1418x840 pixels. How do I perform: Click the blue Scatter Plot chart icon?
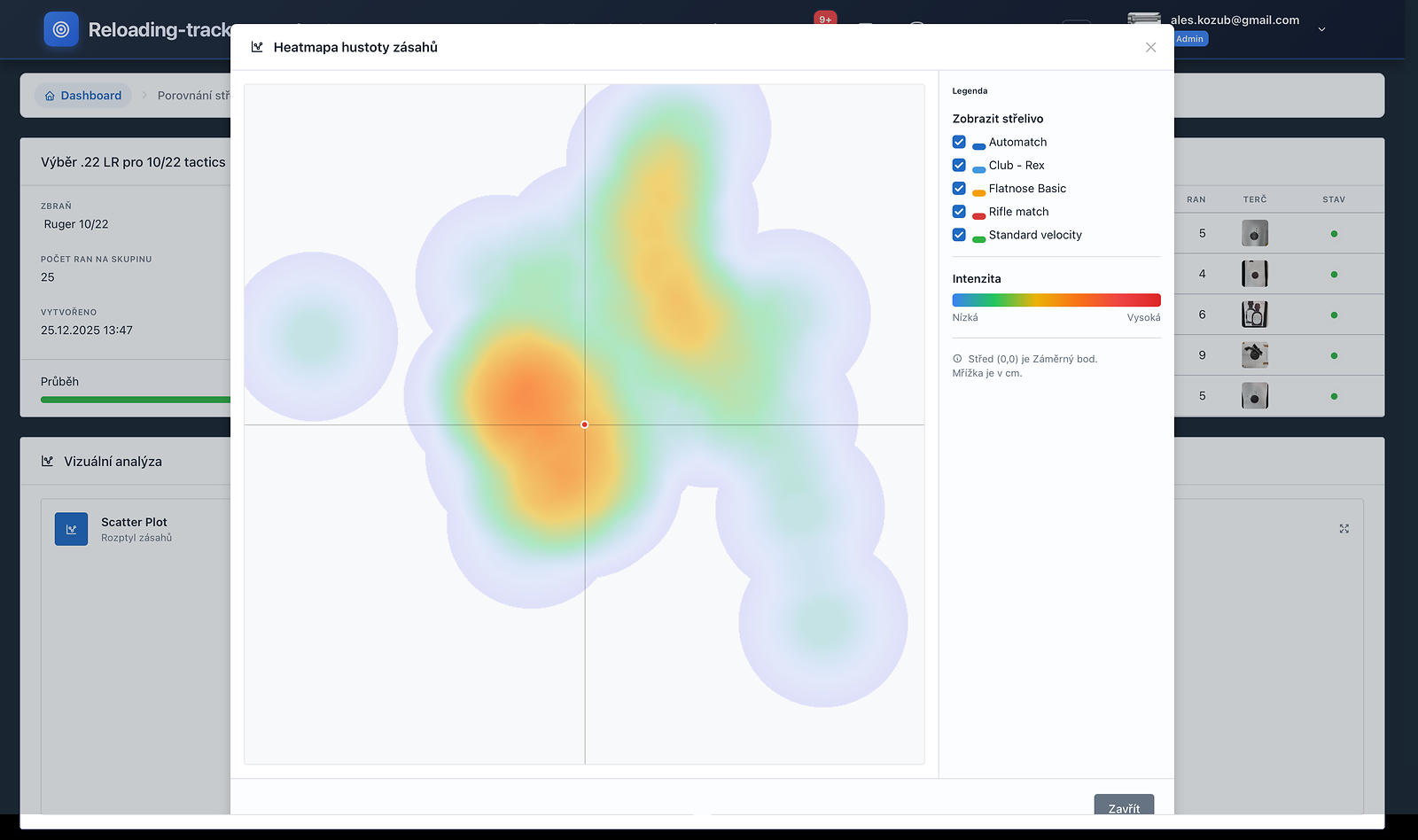[71, 529]
